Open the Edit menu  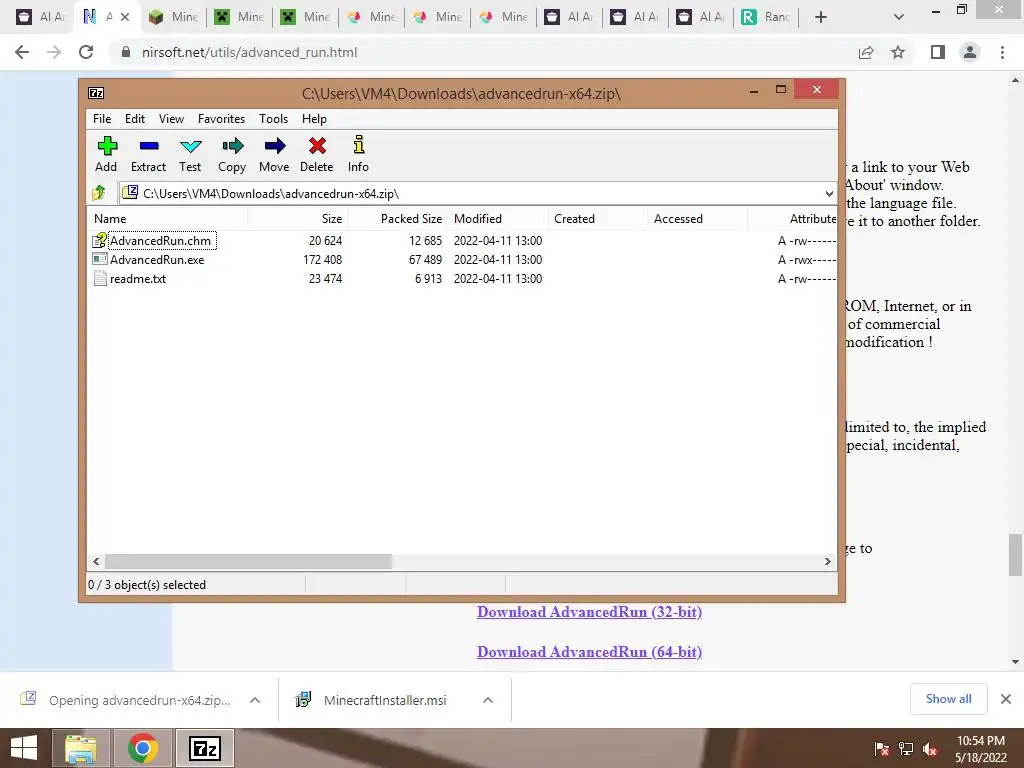(x=135, y=119)
